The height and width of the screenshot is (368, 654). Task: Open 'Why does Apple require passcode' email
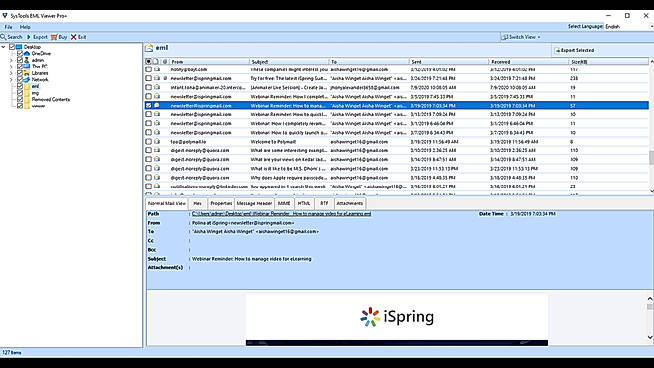tap(289, 178)
